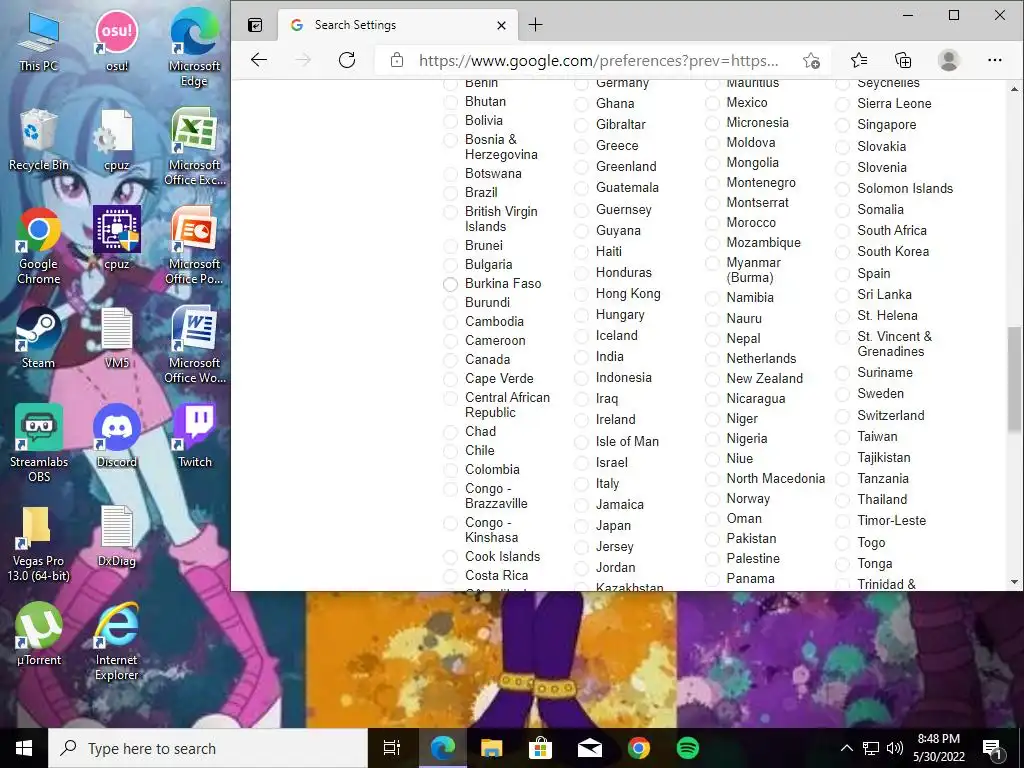The image size is (1024, 768).
Task: Open Mail from the taskbar
Action: click(590, 748)
